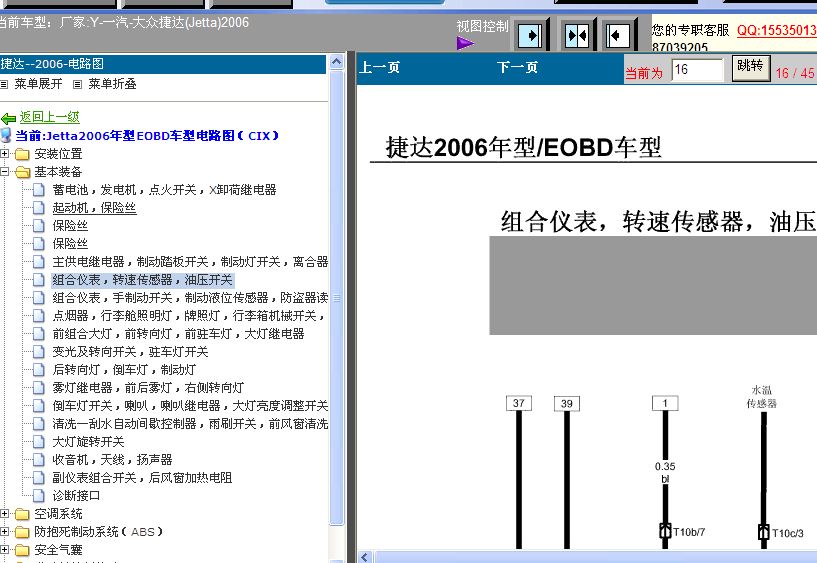Click the 基本装备 open folder icon
The height and width of the screenshot is (563, 817).
point(22,172)
